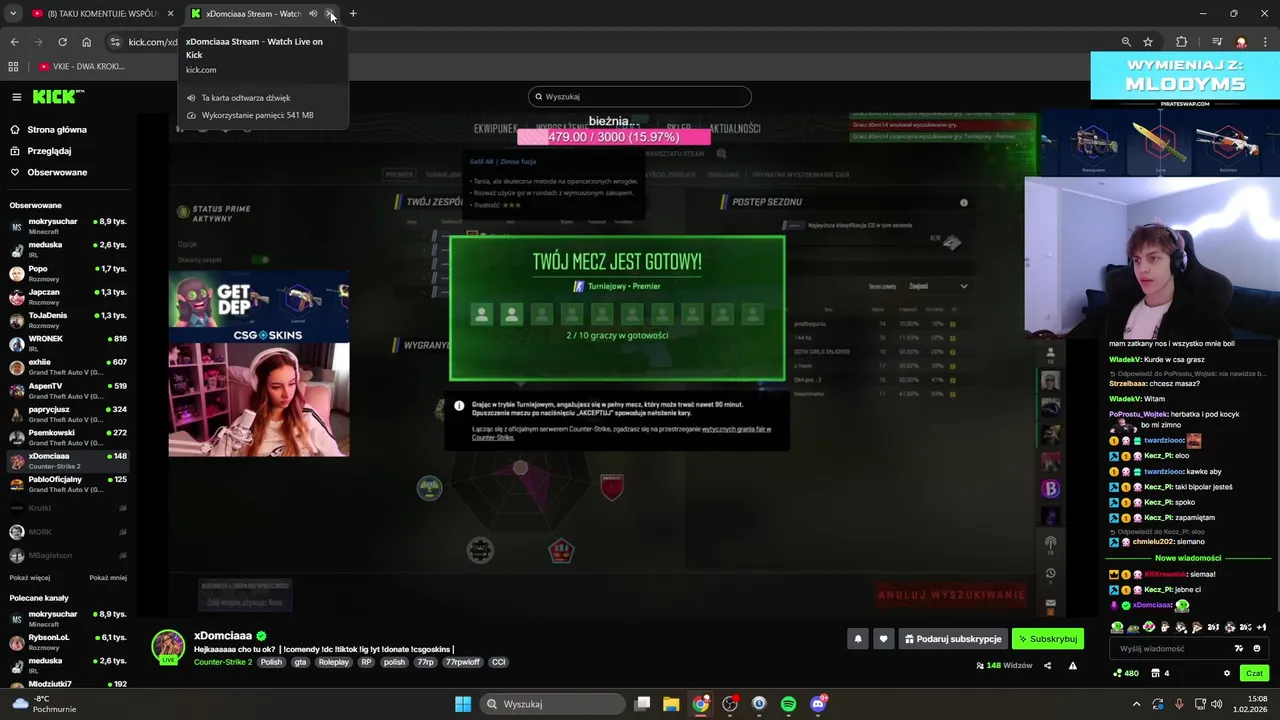
Task: Open the Windows Start menu
Action: (x=463, y=704)
